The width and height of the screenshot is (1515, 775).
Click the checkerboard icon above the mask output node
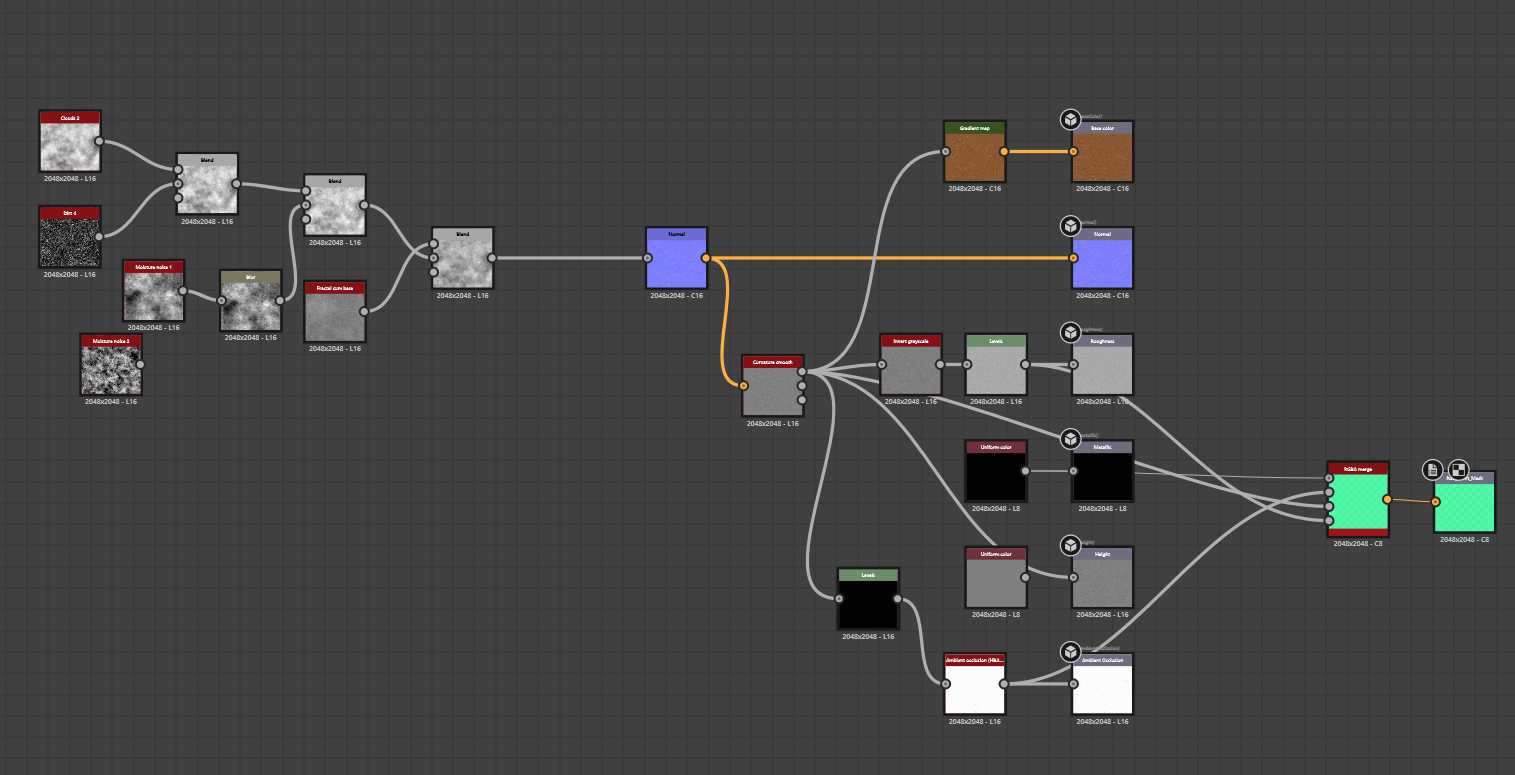coord(1459,470)
